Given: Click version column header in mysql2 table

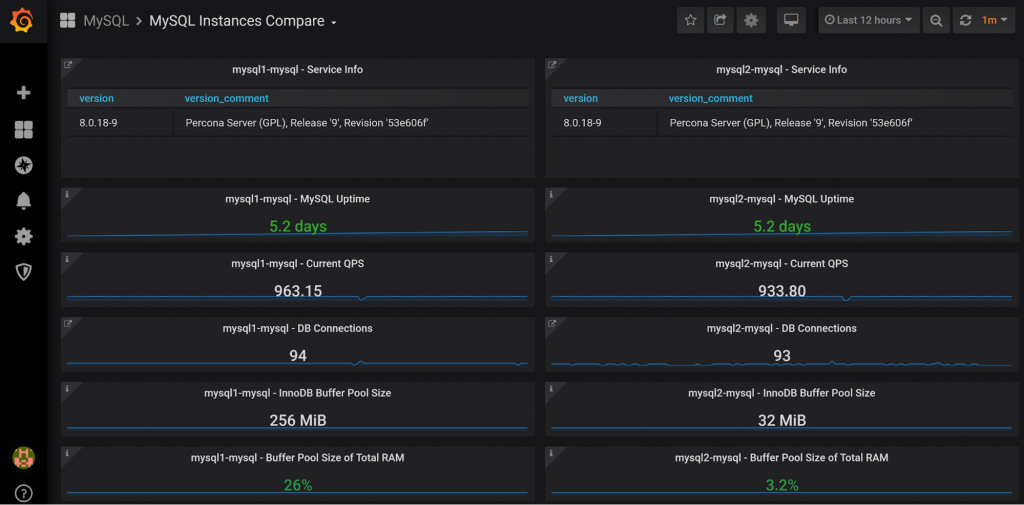Looking at the screenshot, I should click(580, 98).
